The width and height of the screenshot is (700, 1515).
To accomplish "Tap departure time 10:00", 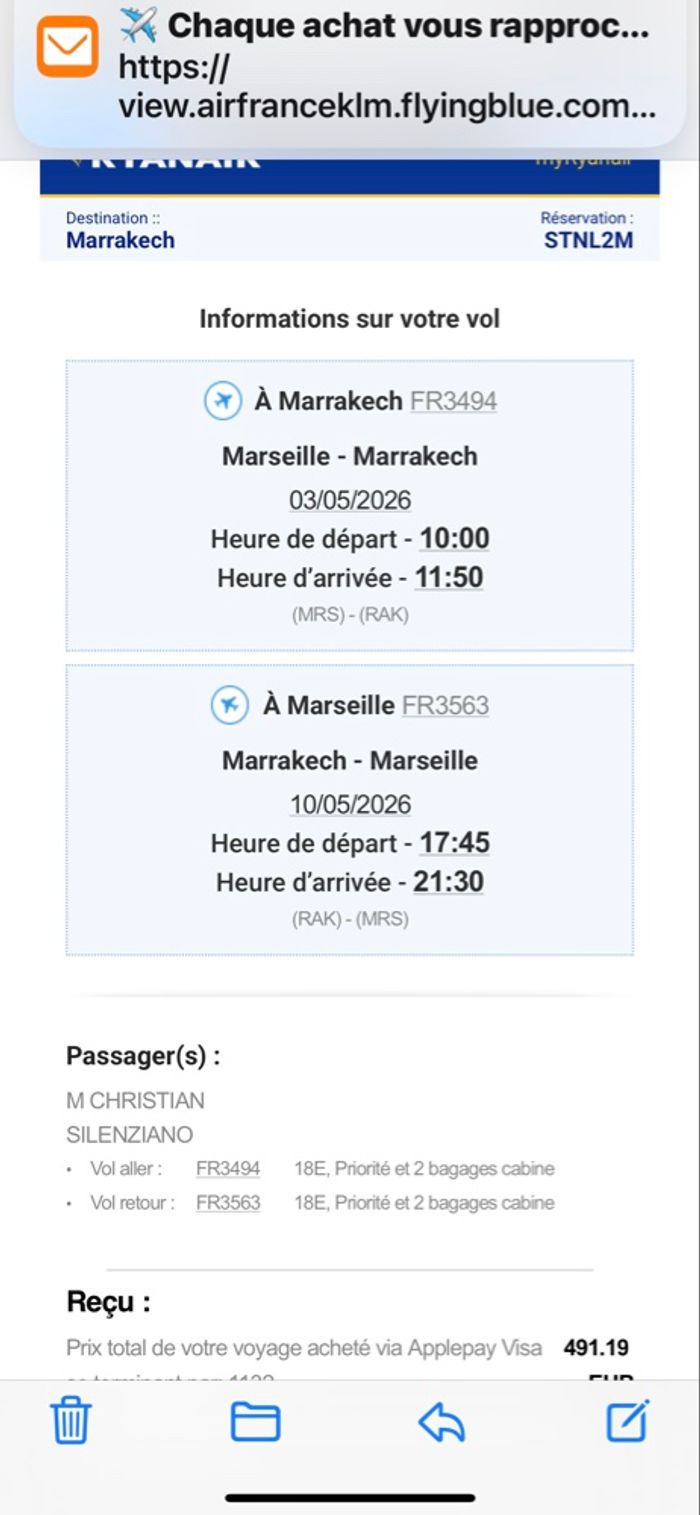I will (454, 539).
